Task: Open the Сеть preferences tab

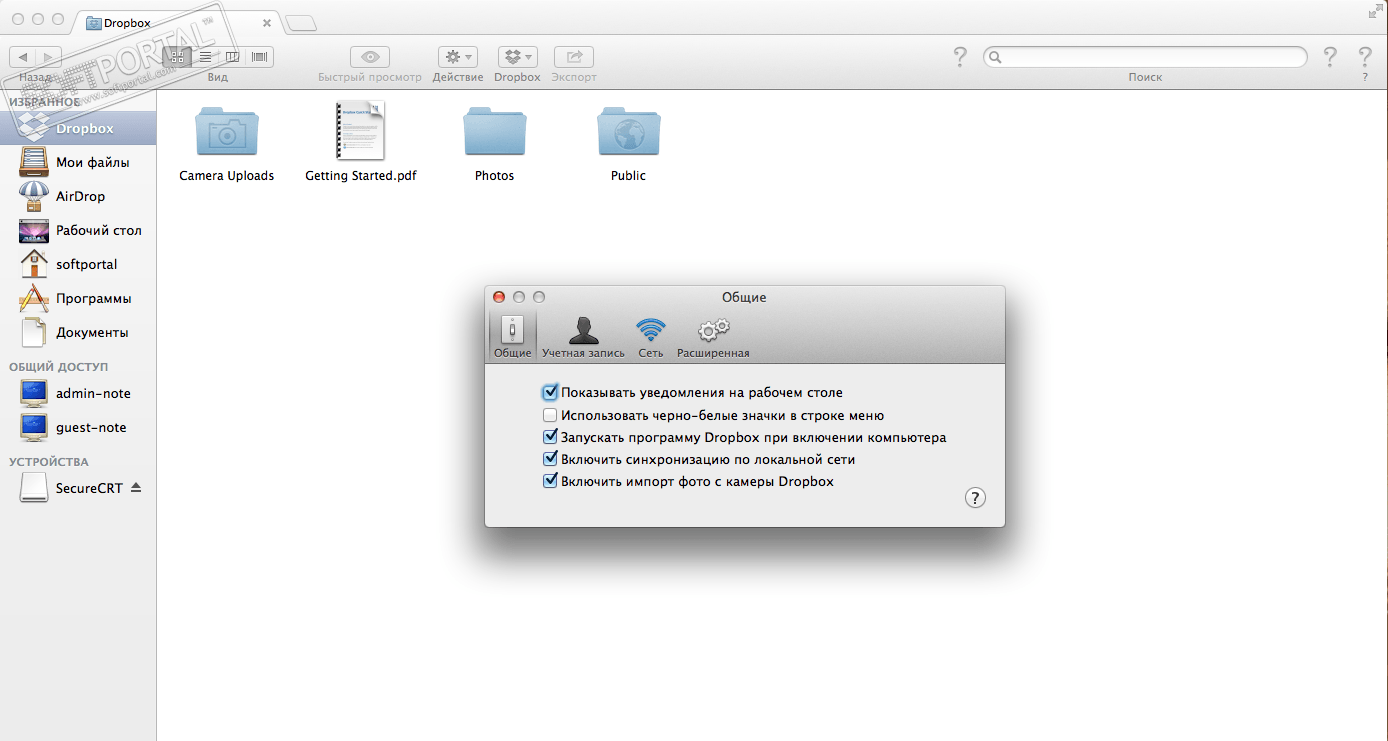Action: [651, 337]
